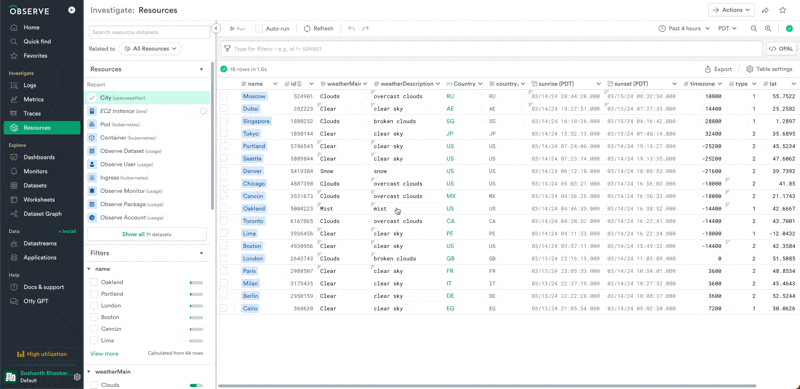Click the Search resource datasets field
This screenshot has width=800, height=389.
point(149,32)
